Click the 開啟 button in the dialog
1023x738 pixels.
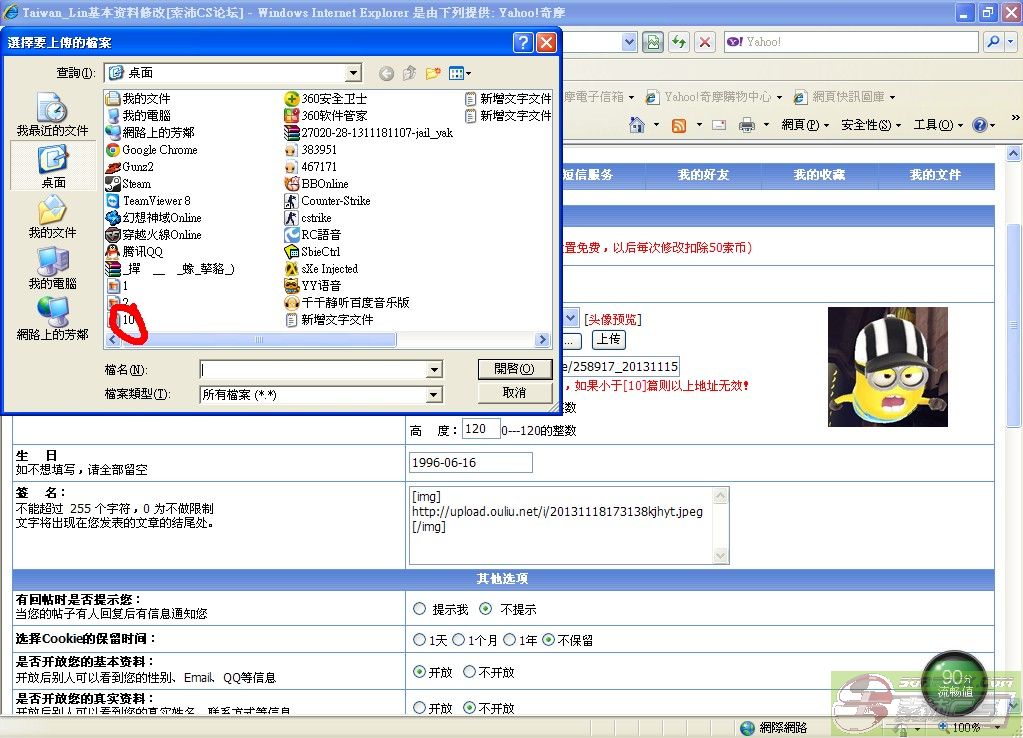(514, 369)
